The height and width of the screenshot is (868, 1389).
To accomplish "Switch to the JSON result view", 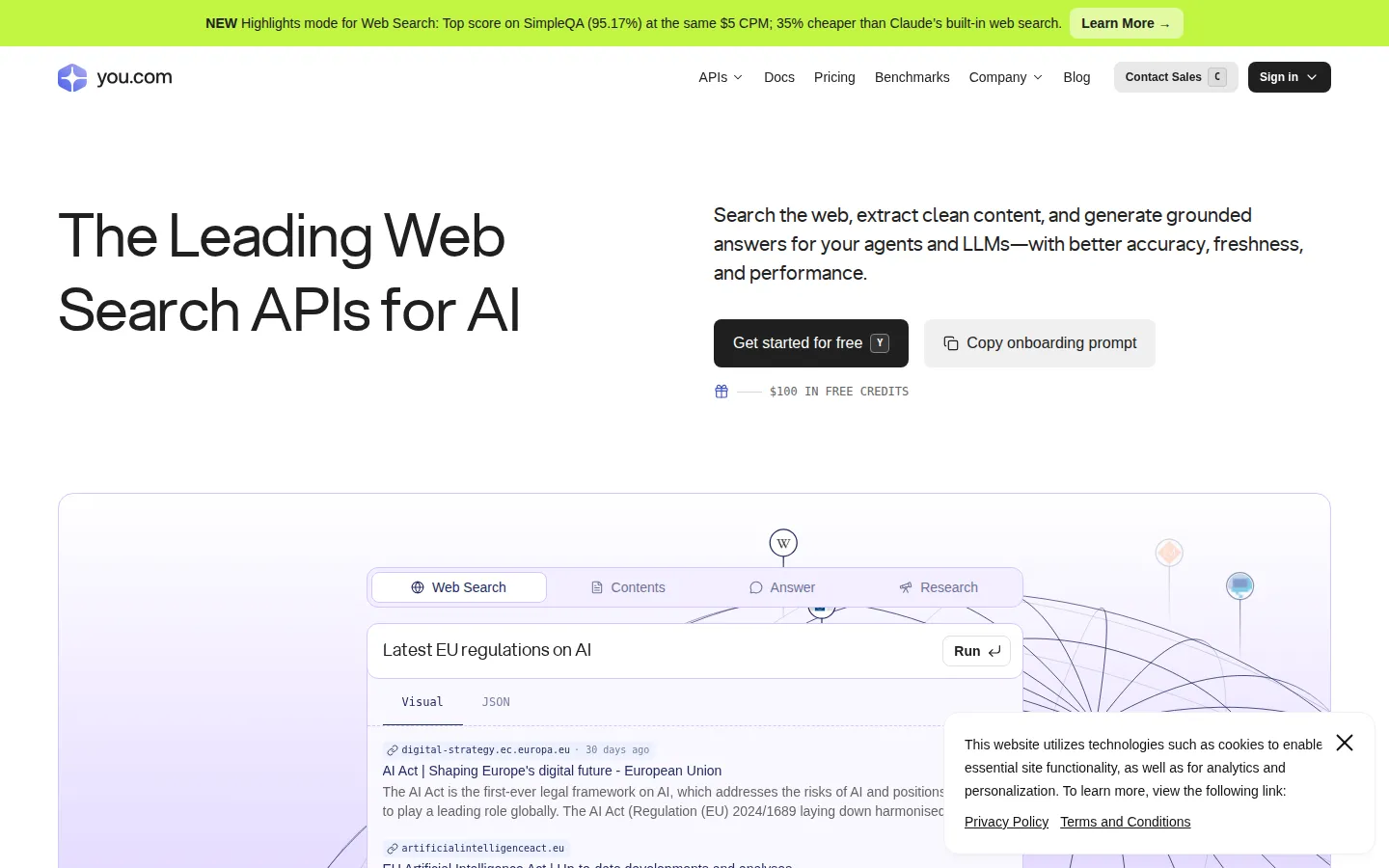I will 496,702.
